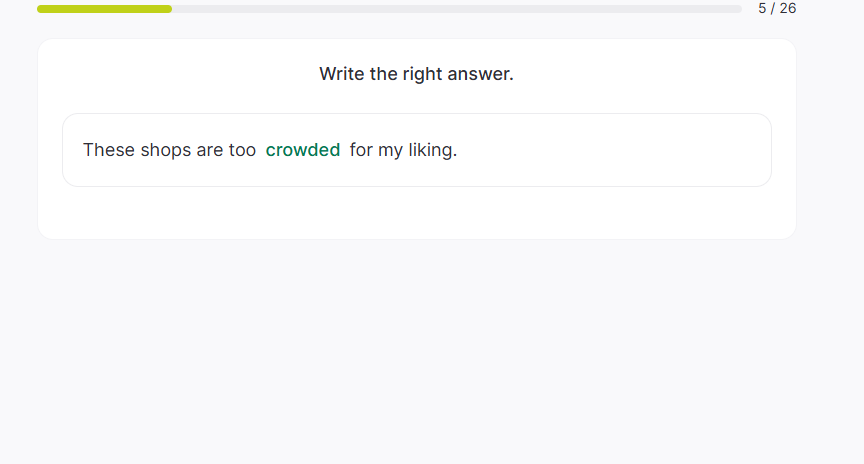Viewport: 864px width, 464px height.
Task: Click the gray unfilled part of progress bar
Action: [456, 9]
